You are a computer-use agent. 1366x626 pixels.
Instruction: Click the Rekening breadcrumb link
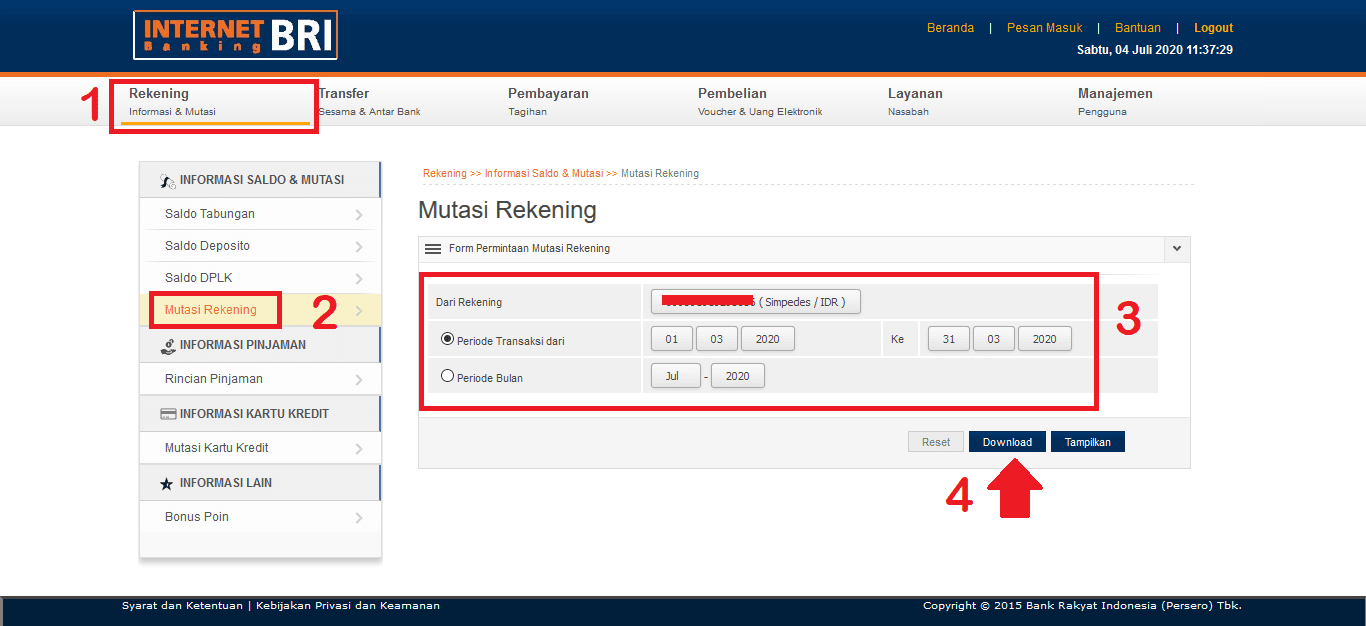445,173
